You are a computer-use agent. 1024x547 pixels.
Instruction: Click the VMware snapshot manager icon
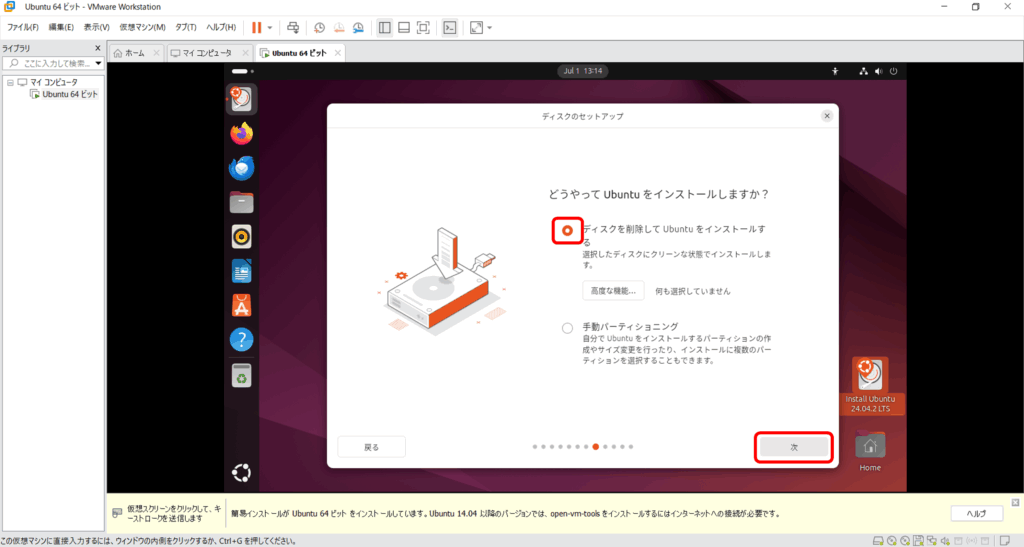tap(358, 28)
